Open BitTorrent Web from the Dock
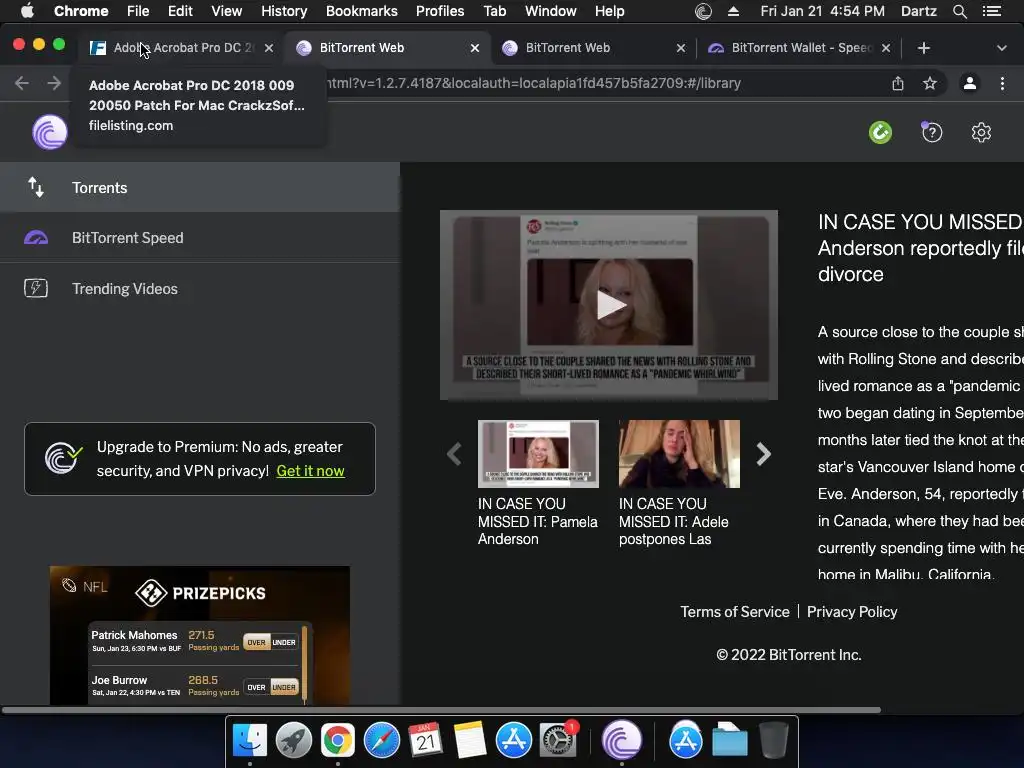The width and height of the screenshot is (1024, 768). click(622, 741)
